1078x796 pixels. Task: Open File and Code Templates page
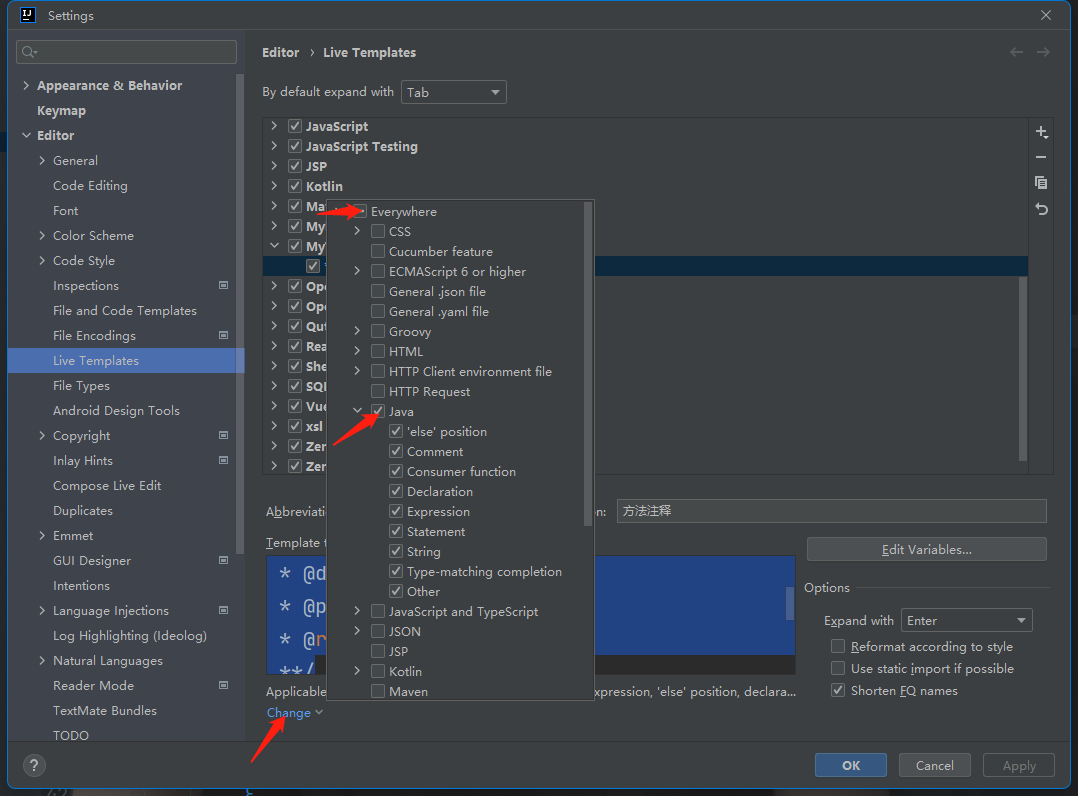click(124, 311)
